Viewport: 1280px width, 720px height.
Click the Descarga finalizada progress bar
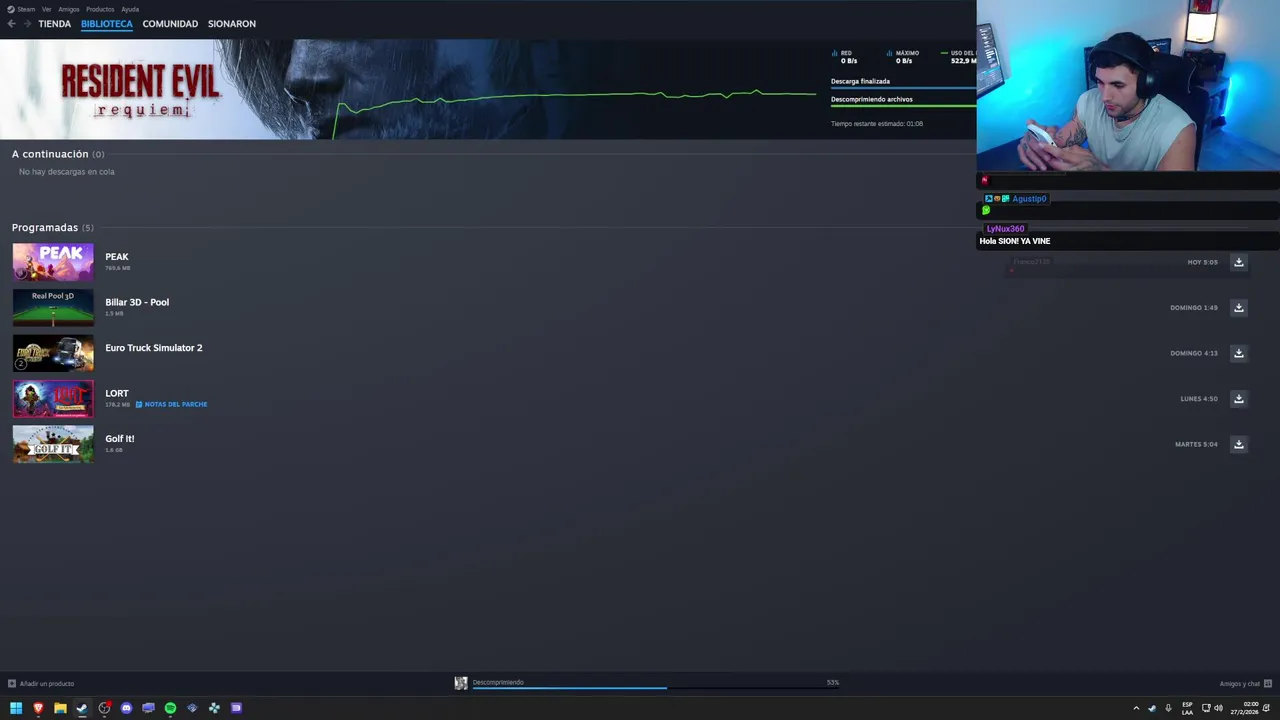click(903, 89)
